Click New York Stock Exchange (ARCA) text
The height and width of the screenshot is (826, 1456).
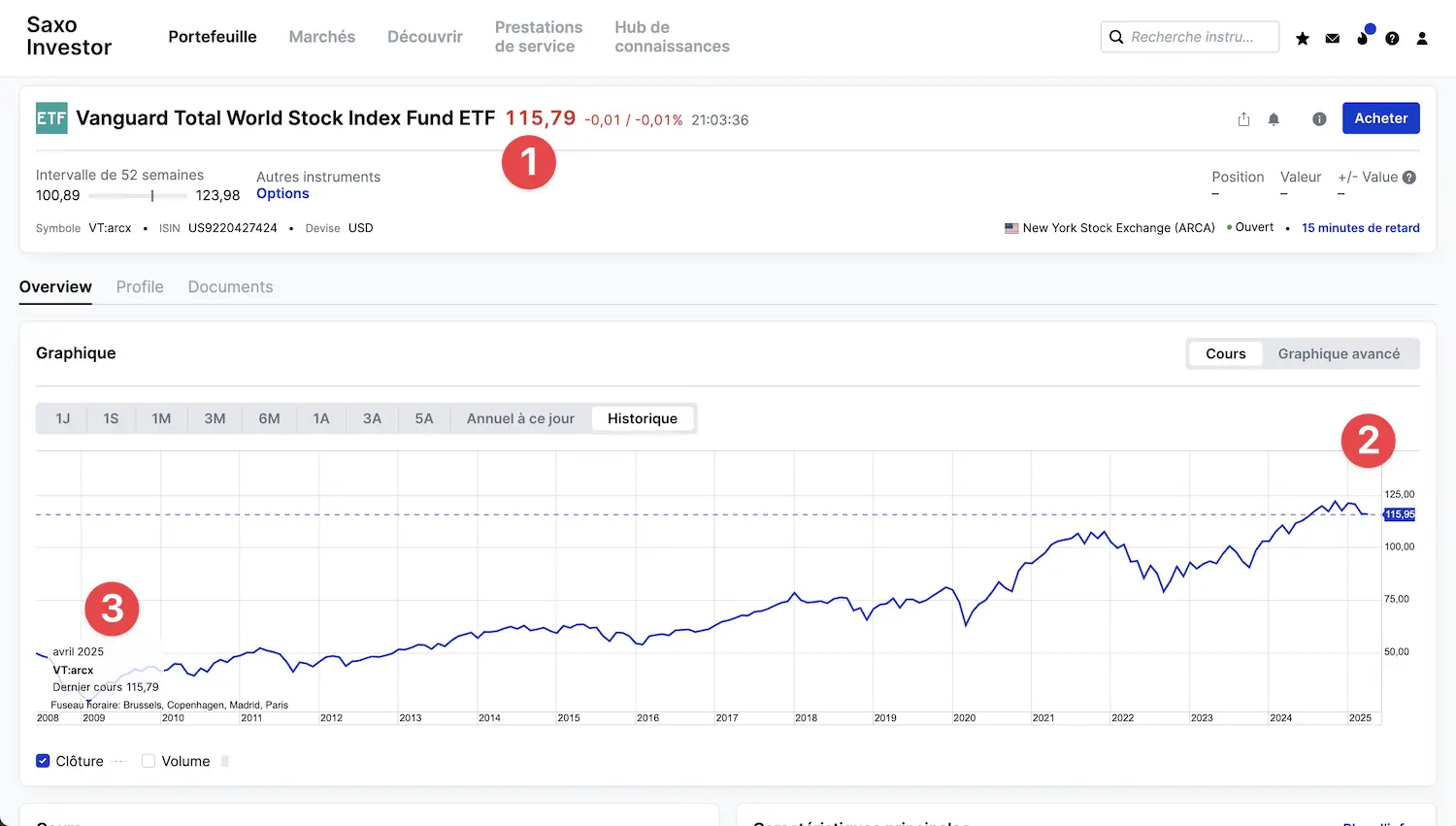1118,228
